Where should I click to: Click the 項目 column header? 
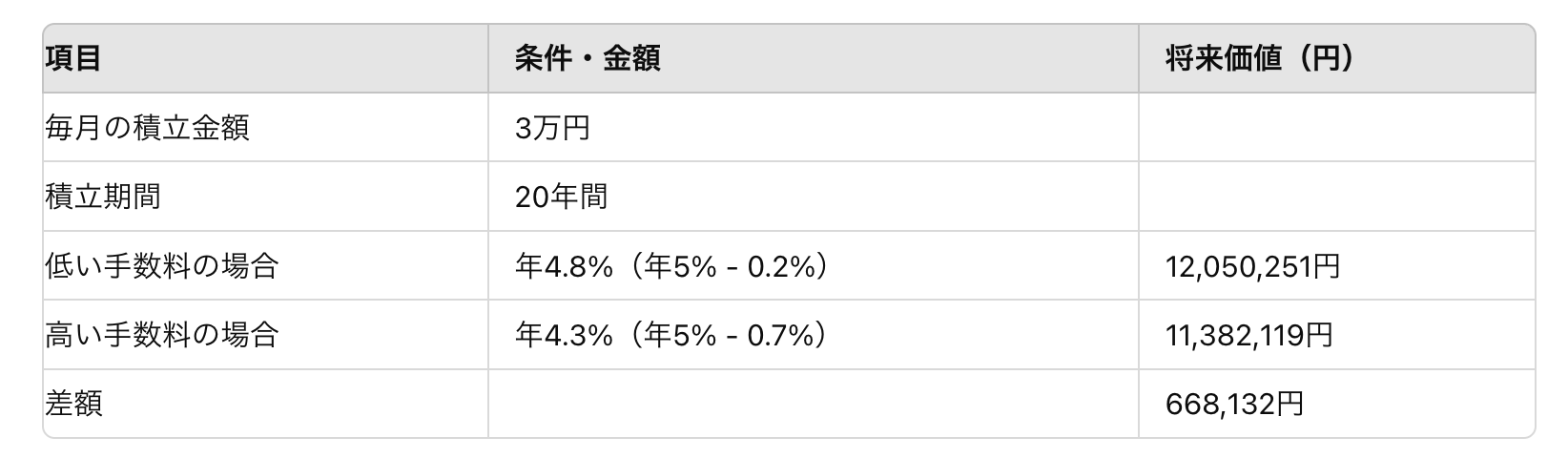pos(73,59)
